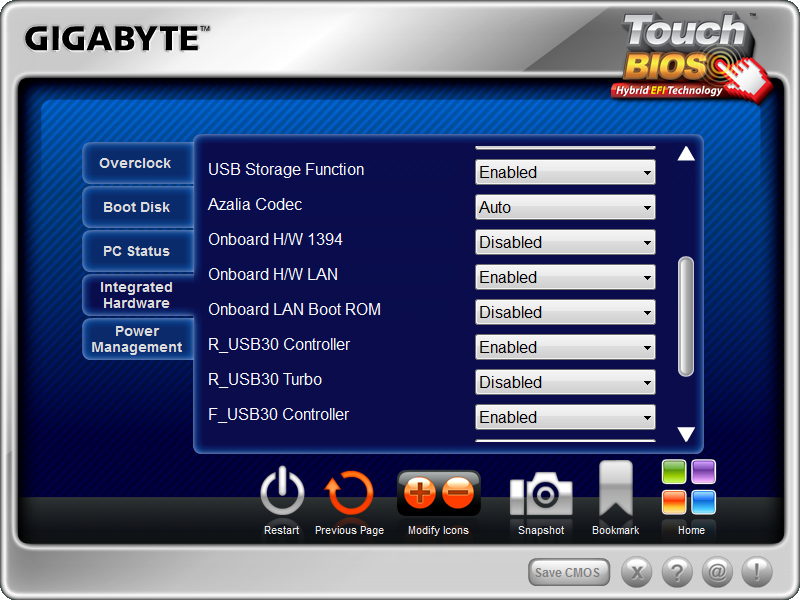This screenshot has height=600, width=800.
Task: Click the Restart power icon
Action: (282, 492)
